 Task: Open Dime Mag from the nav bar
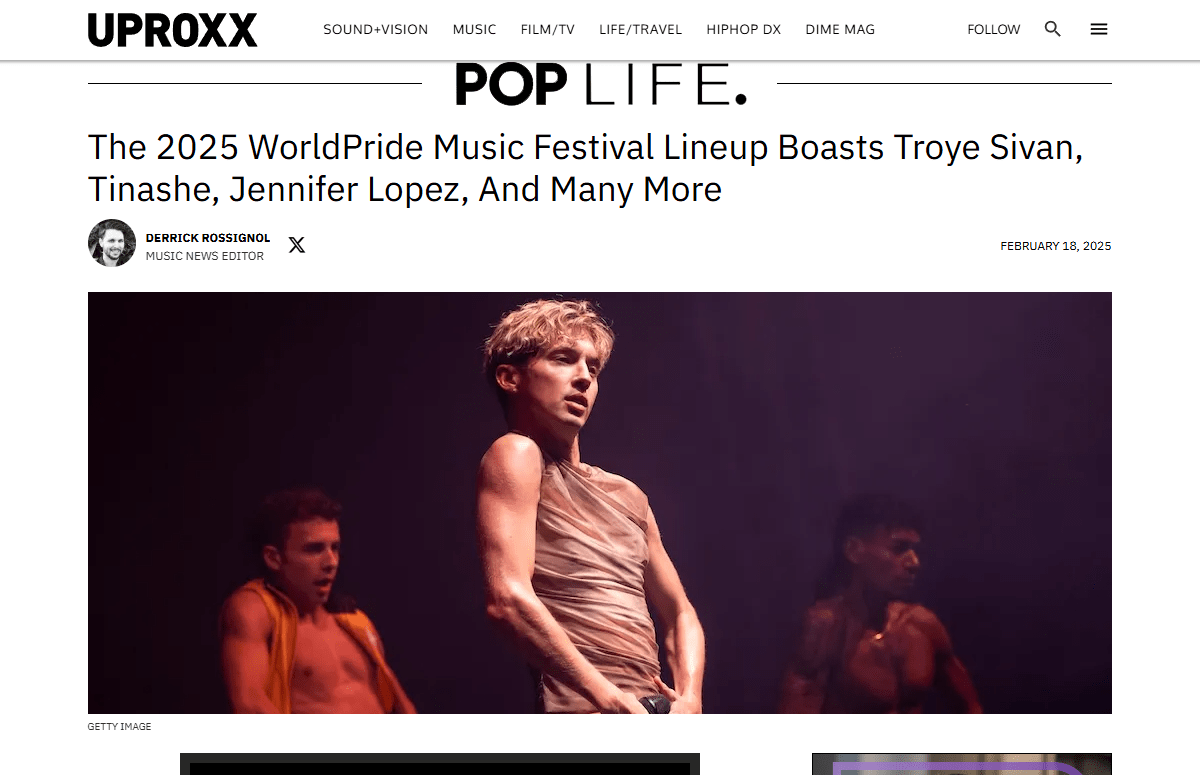[840, 30]
